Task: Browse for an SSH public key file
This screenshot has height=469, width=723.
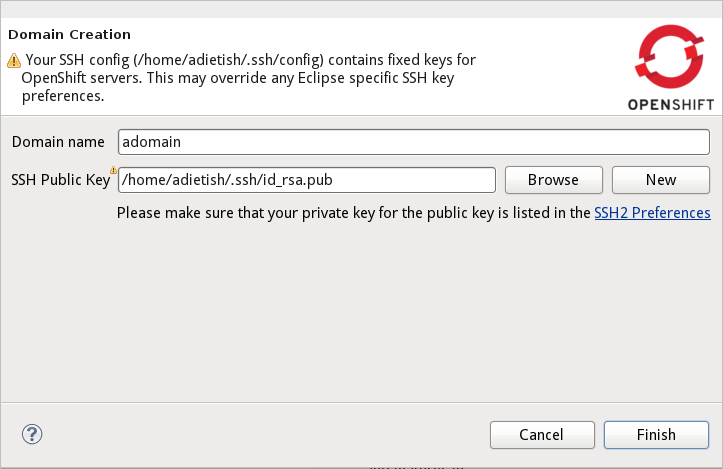Action: pyautogui.click(x=553, y=180)
